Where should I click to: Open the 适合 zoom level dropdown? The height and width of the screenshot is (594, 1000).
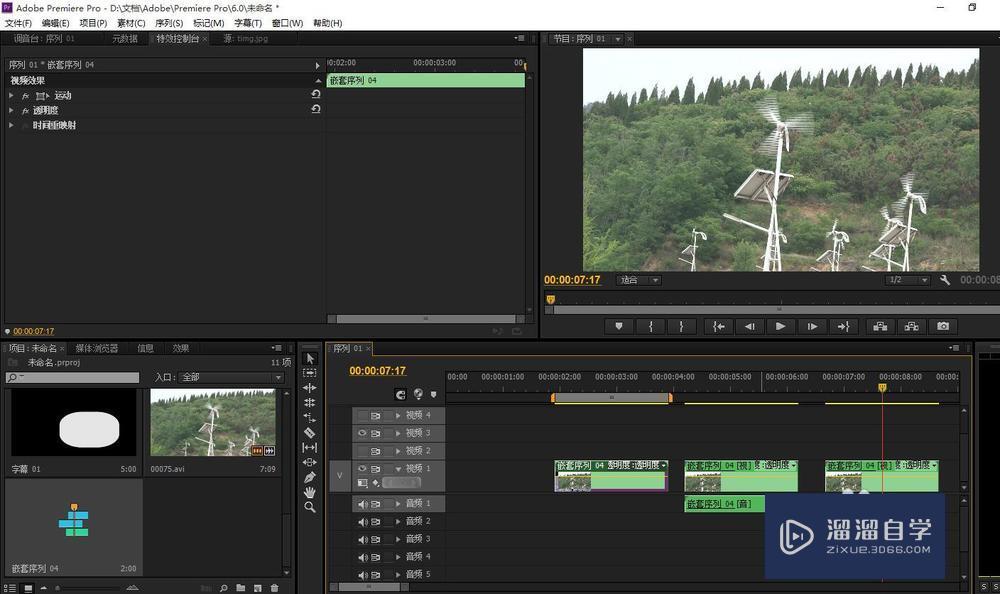click(639, 280)
